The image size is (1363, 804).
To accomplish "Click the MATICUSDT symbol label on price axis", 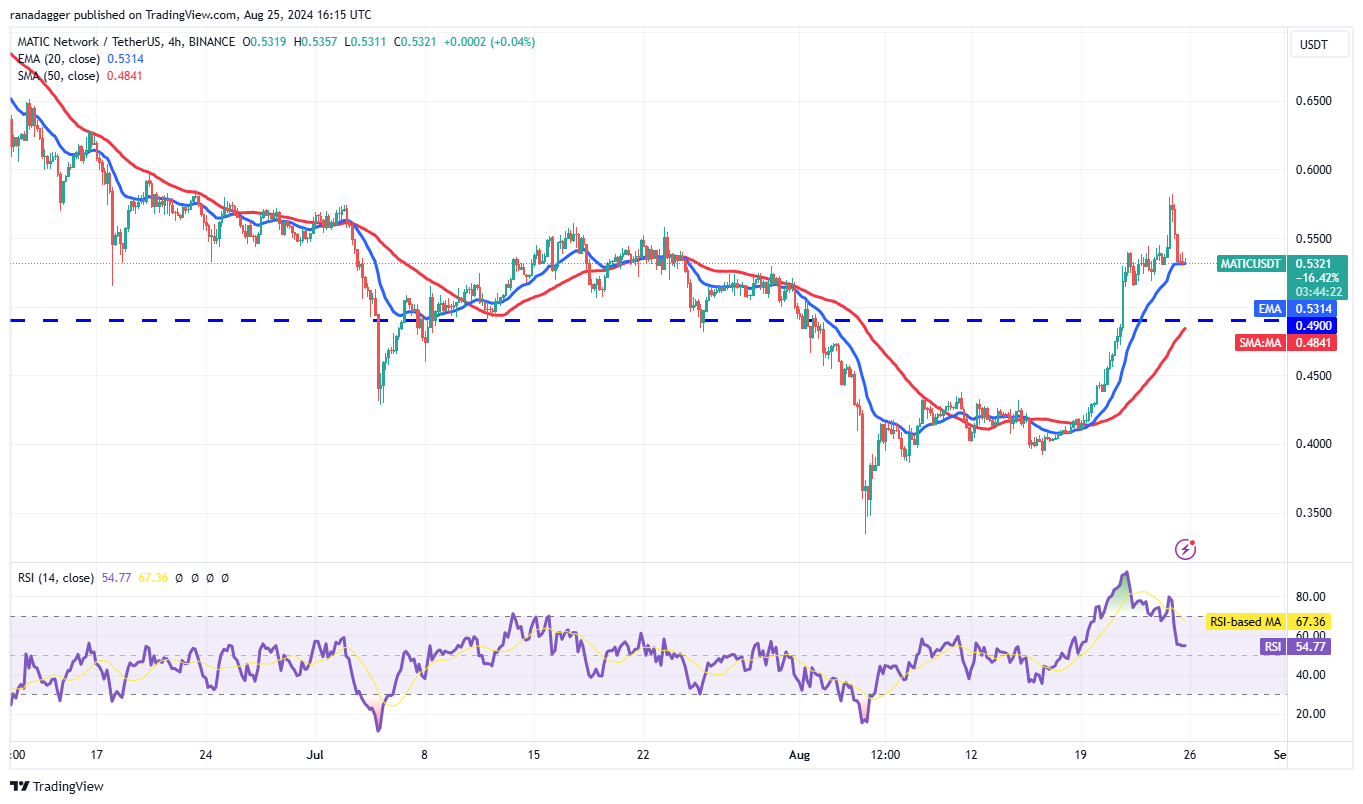I will (x=1250, y=264).
